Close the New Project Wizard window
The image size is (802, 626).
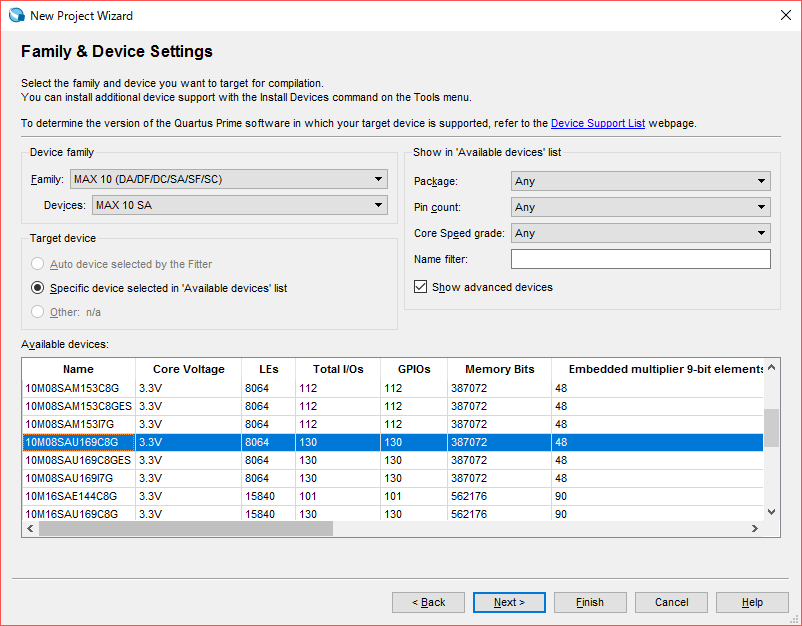[785, 15]
